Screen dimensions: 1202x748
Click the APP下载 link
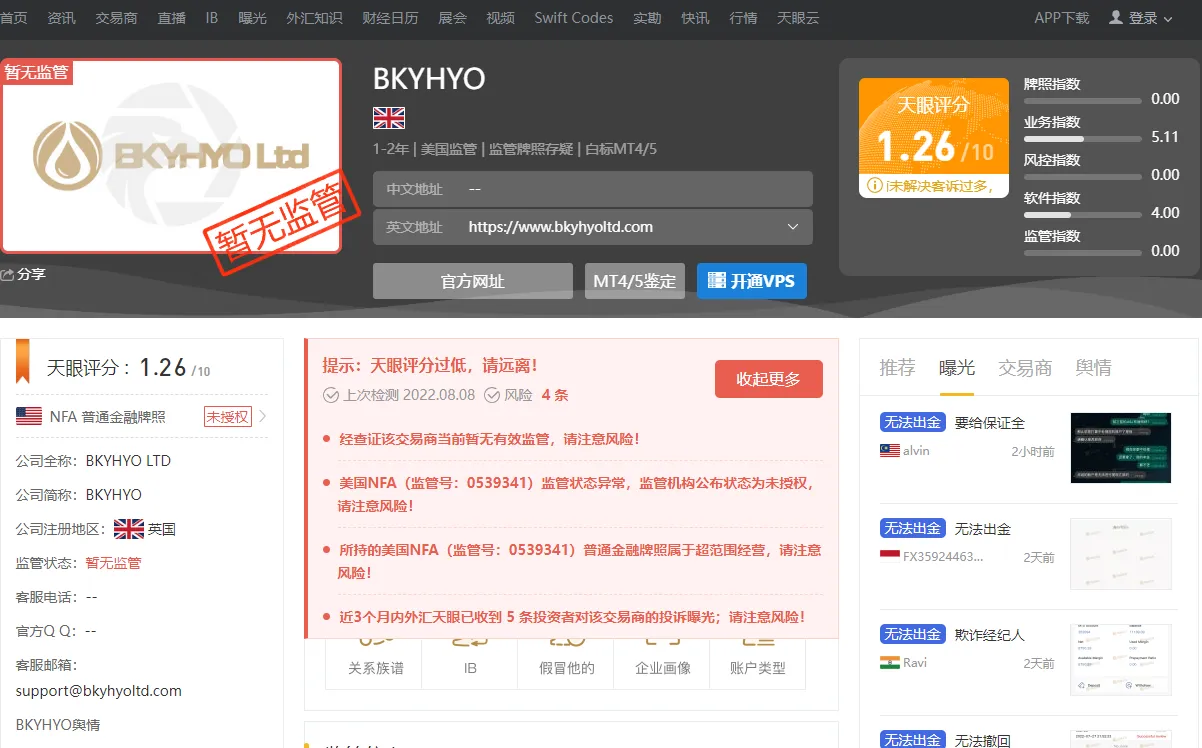(1062, 18)
